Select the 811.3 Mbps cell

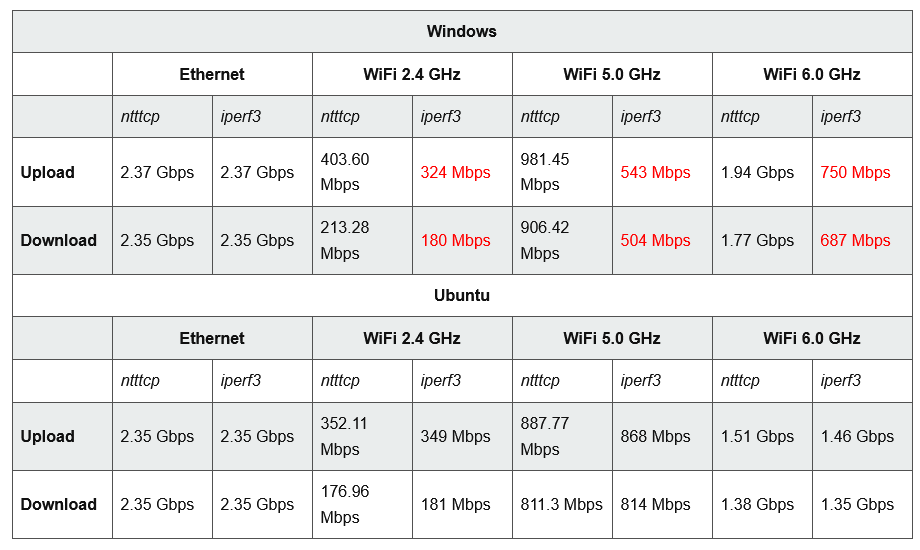point(561,505)
